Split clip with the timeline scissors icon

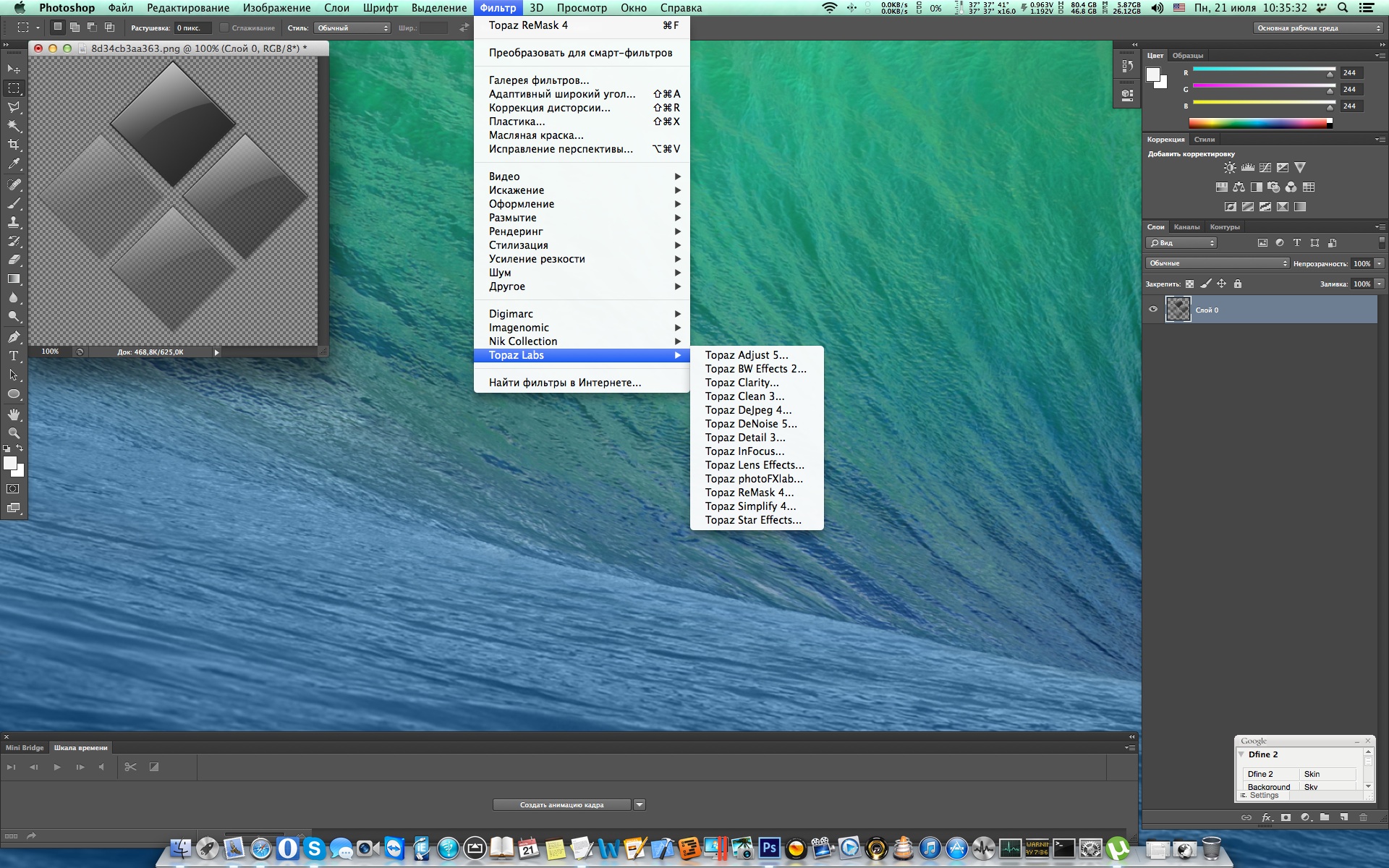[x=130, y=767]
